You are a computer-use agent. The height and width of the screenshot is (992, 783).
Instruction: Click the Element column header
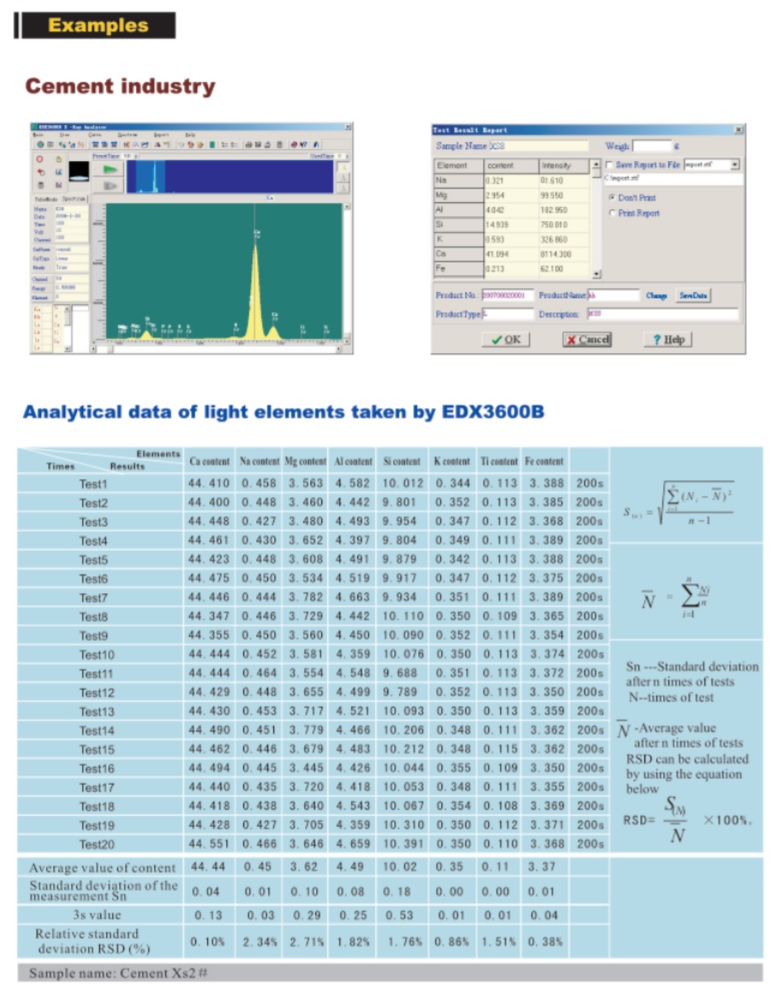pos(459,166)
